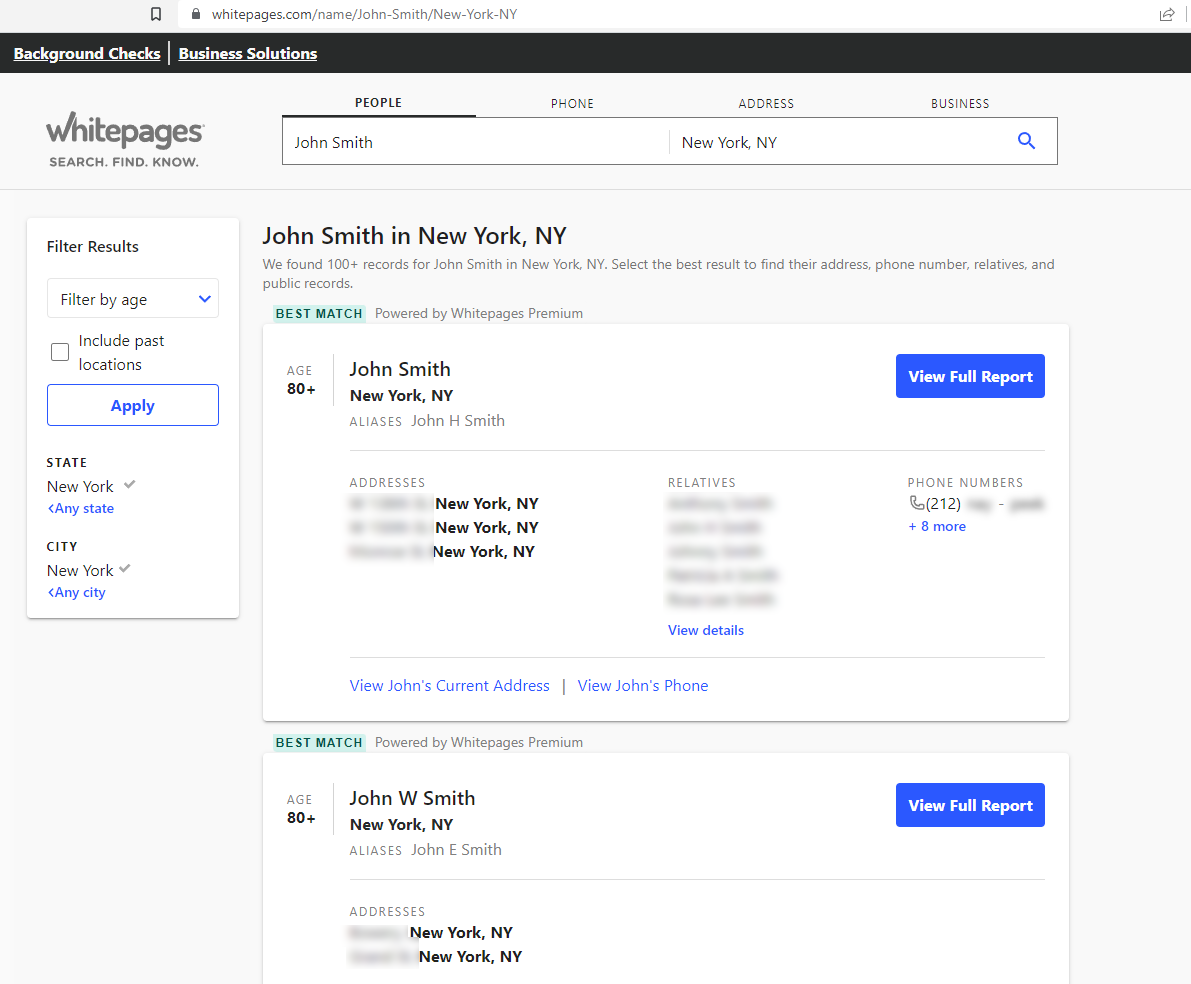Click New York under STATE filter

[x=80, y=486]
